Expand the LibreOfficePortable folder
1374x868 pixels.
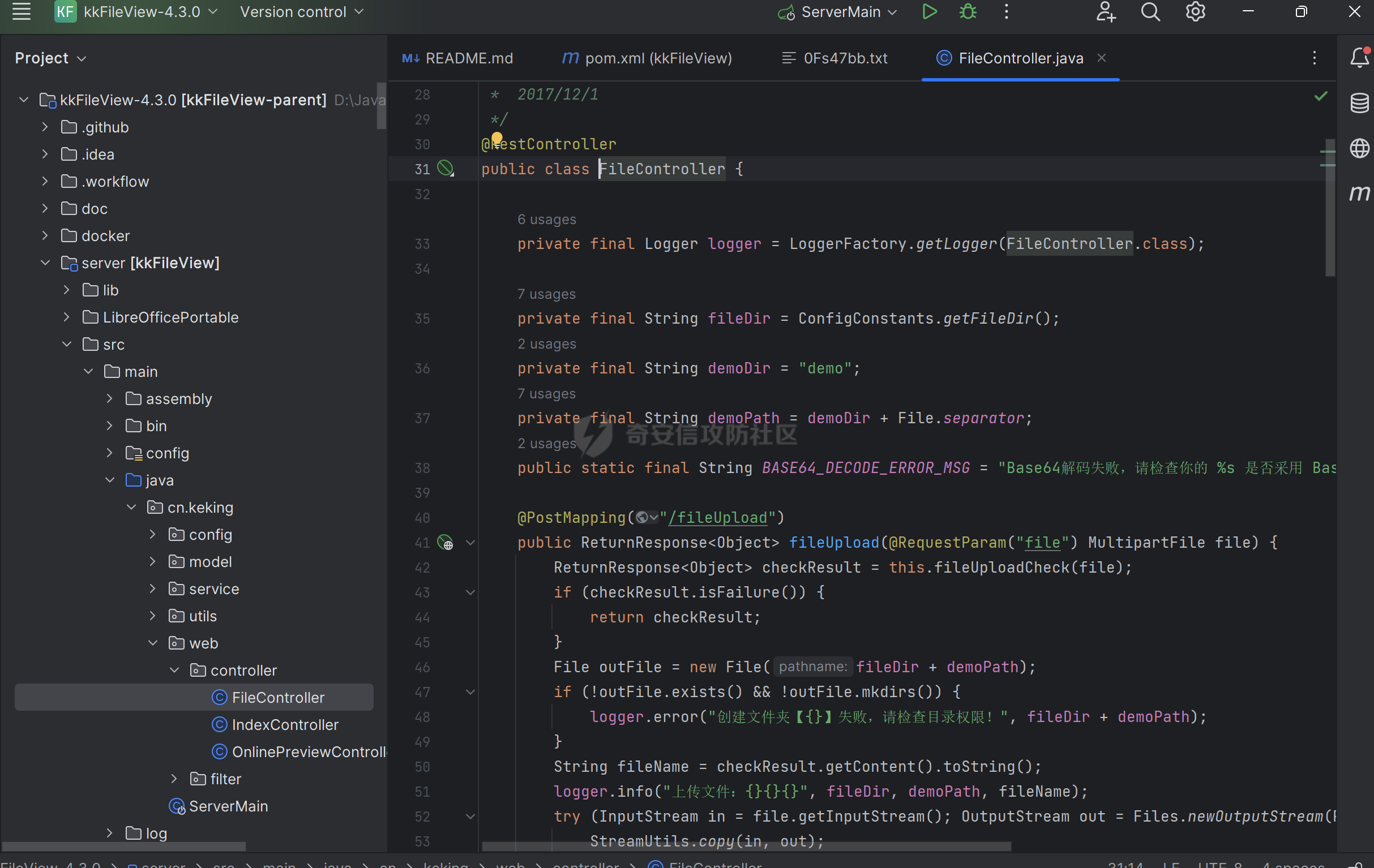click(x=67, y=317)
